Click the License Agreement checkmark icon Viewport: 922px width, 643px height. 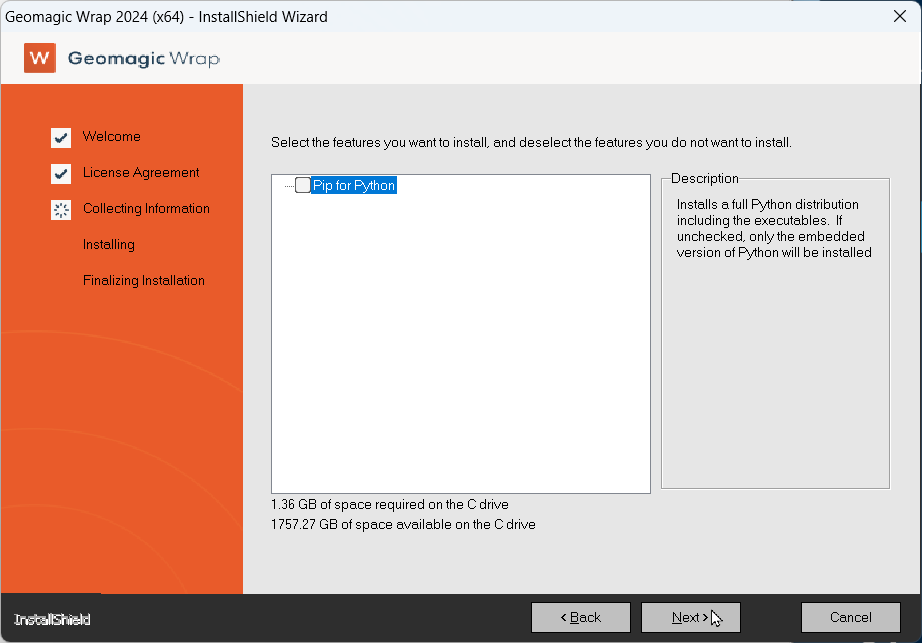click(x=61, y=174)
